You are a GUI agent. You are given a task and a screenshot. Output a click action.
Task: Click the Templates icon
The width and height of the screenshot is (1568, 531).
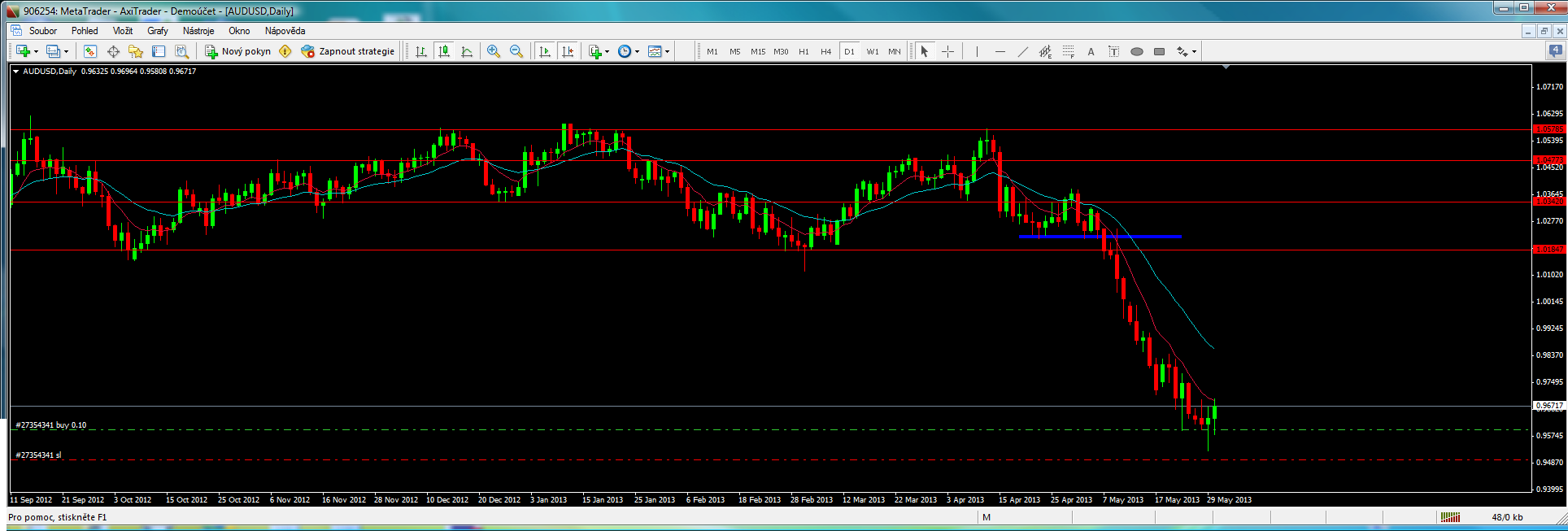tap(655, 51)
